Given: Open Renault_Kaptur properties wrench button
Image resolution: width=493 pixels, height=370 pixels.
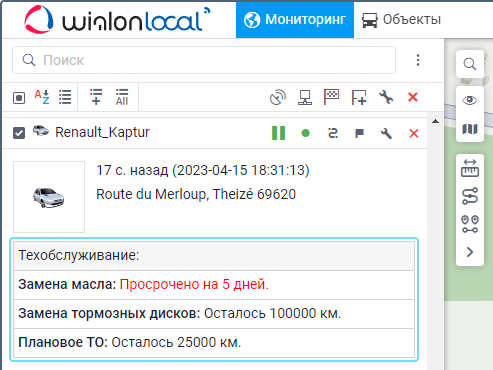Looking at the screenshot, I should [386, 133].
